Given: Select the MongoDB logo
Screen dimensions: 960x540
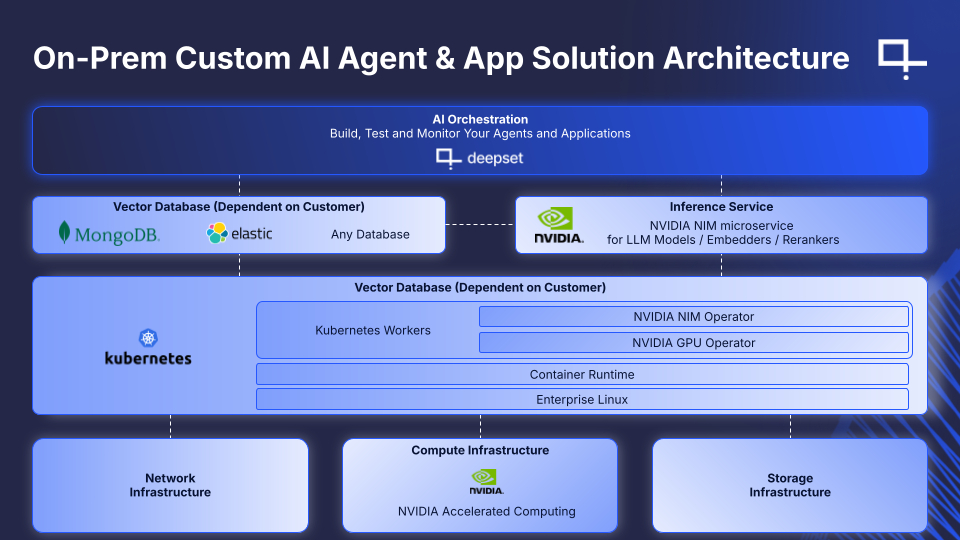Looking at the screenshot, I should click(109, 234).
